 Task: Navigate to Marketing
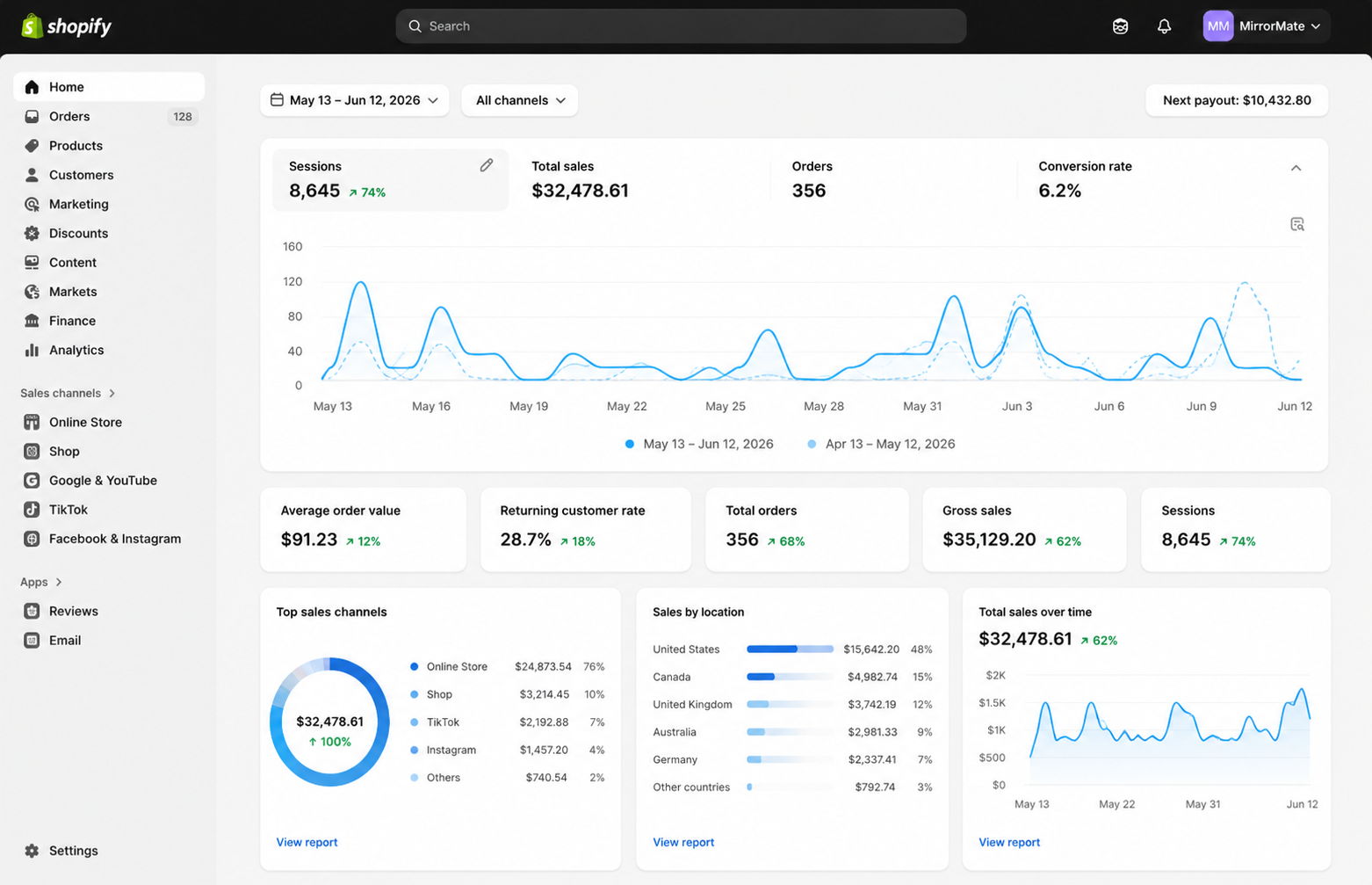click(109, 204)
